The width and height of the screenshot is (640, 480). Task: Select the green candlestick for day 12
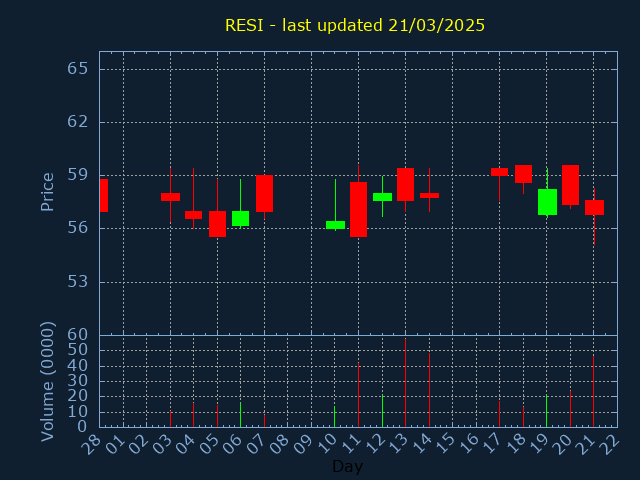point(382,197)
